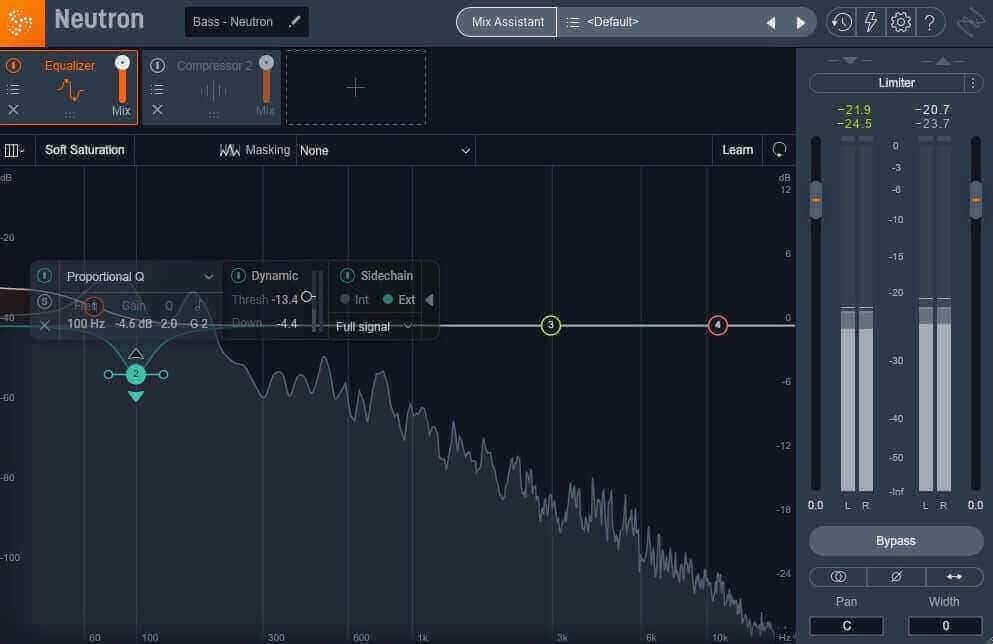
Task: Toggle the Sidechain power button
Action: click(347, 275)
